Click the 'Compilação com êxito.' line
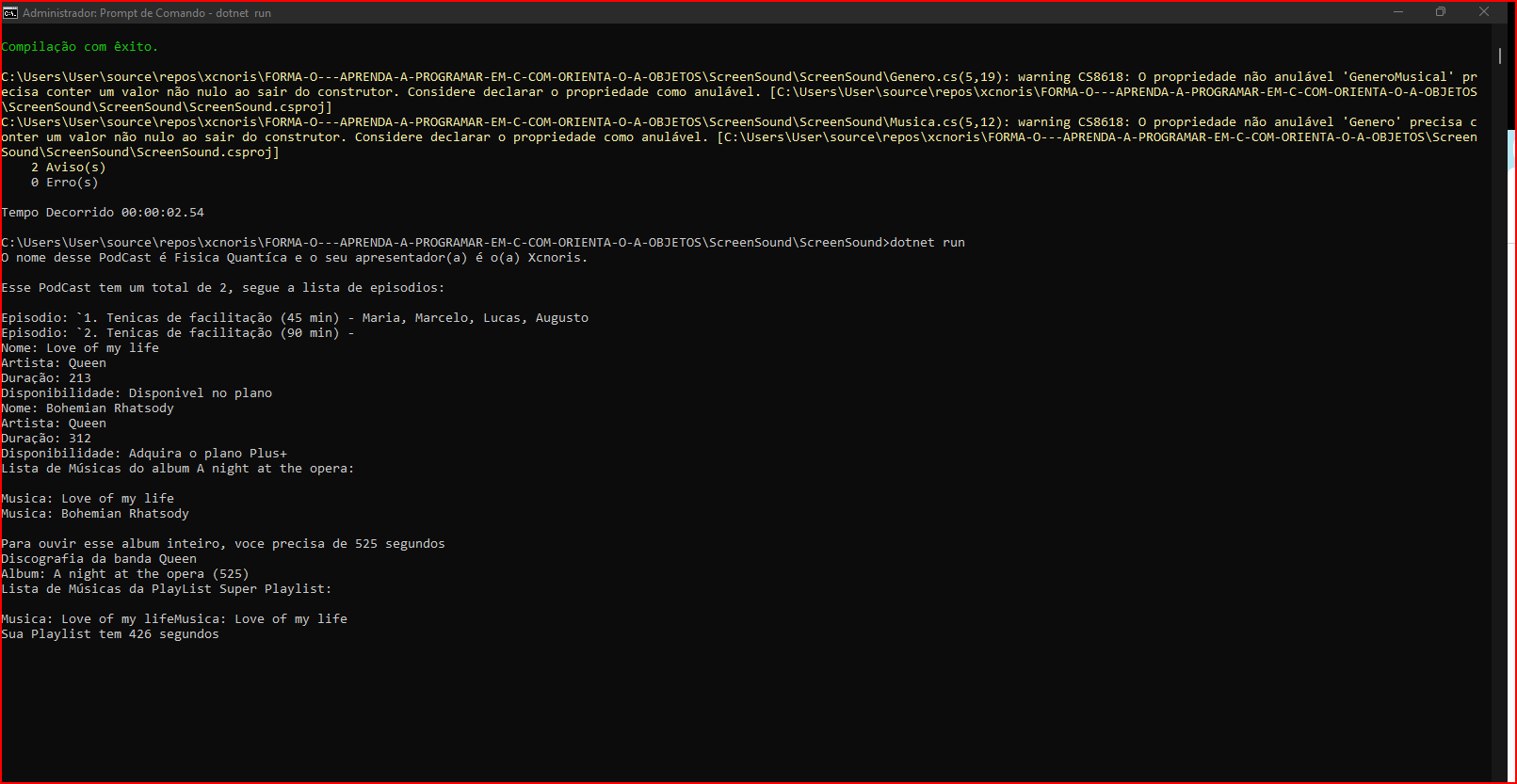Viewport: 1517px width, 784px height. tap(80, 46)
